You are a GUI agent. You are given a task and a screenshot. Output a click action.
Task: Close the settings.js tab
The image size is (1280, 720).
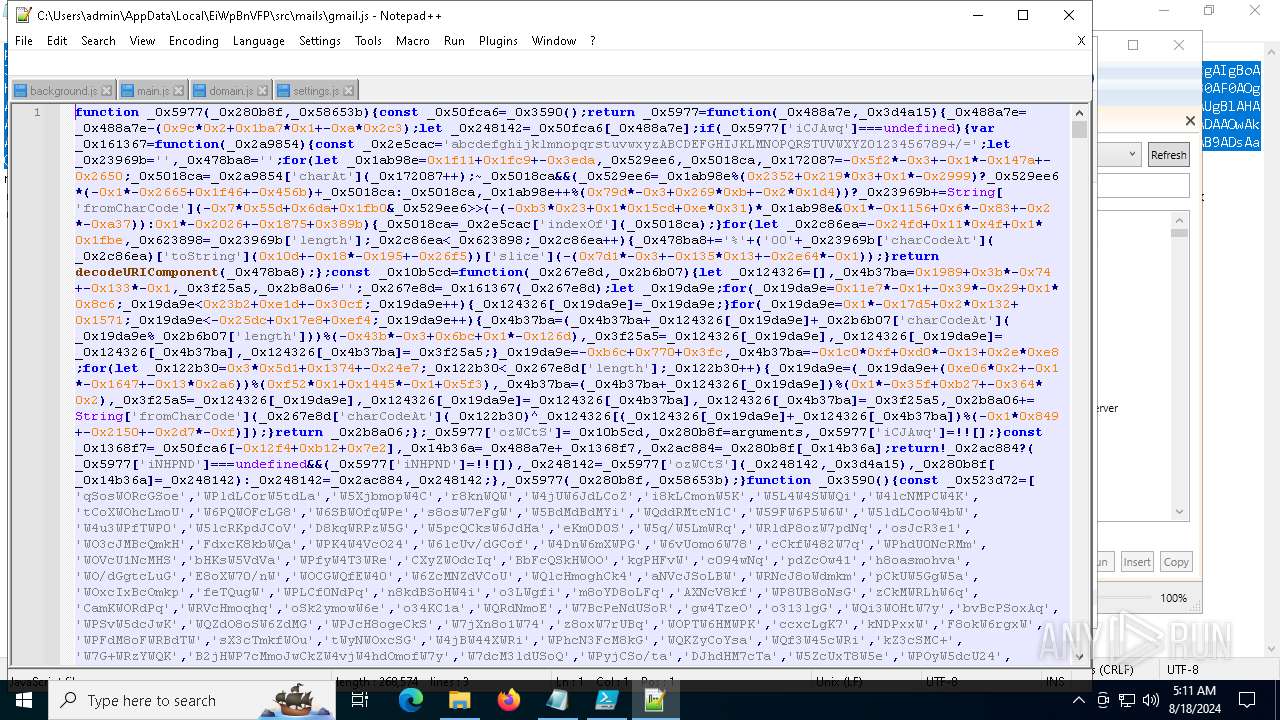point(347,91)
